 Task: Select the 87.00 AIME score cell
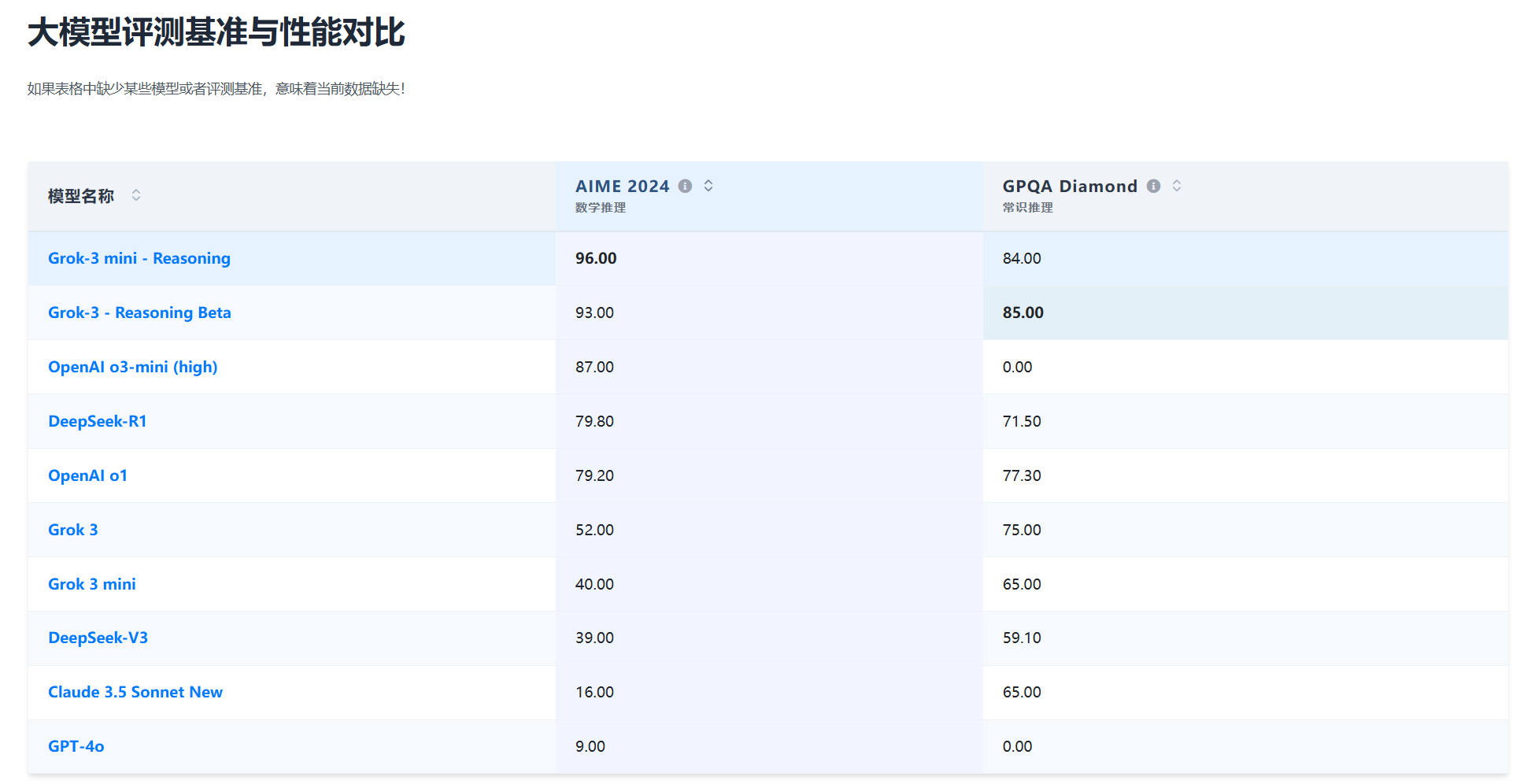(769, 367)
